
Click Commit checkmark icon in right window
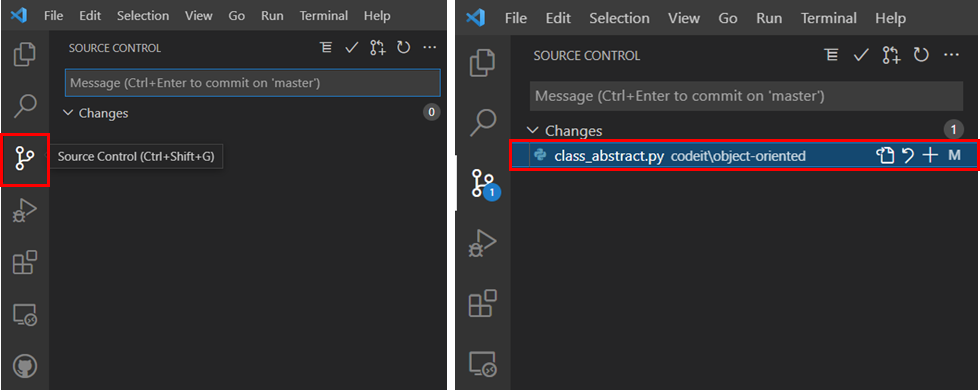click(861, 56)
